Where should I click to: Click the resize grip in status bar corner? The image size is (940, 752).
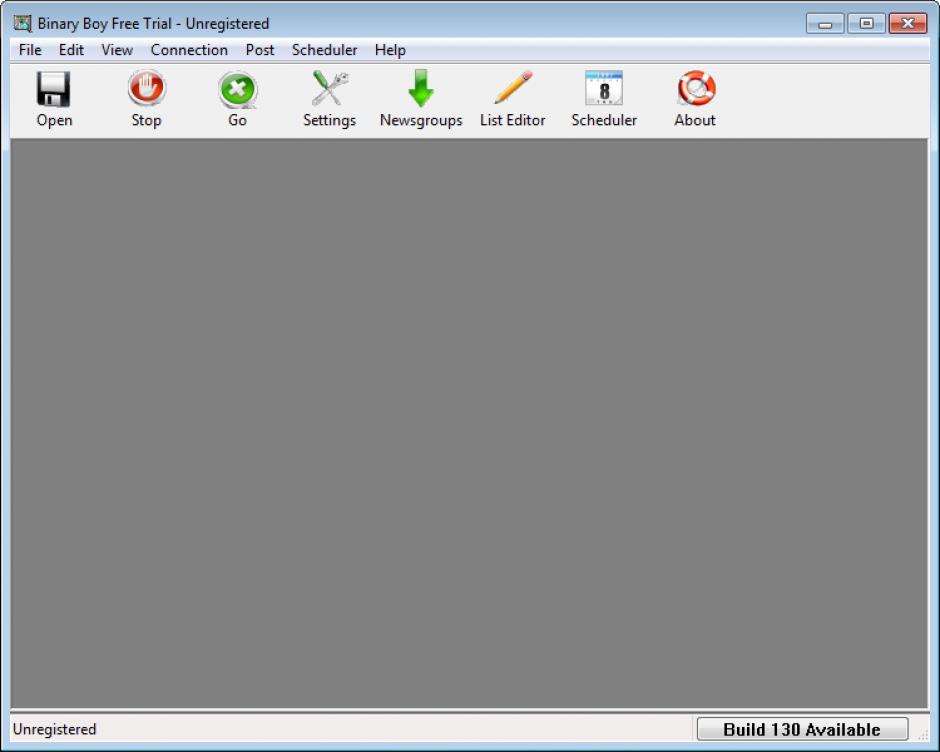pos(923,735)
